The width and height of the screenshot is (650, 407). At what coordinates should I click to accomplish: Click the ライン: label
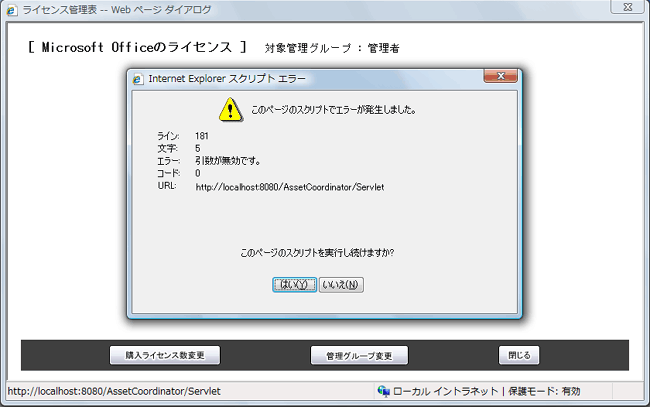coord(168,136)
